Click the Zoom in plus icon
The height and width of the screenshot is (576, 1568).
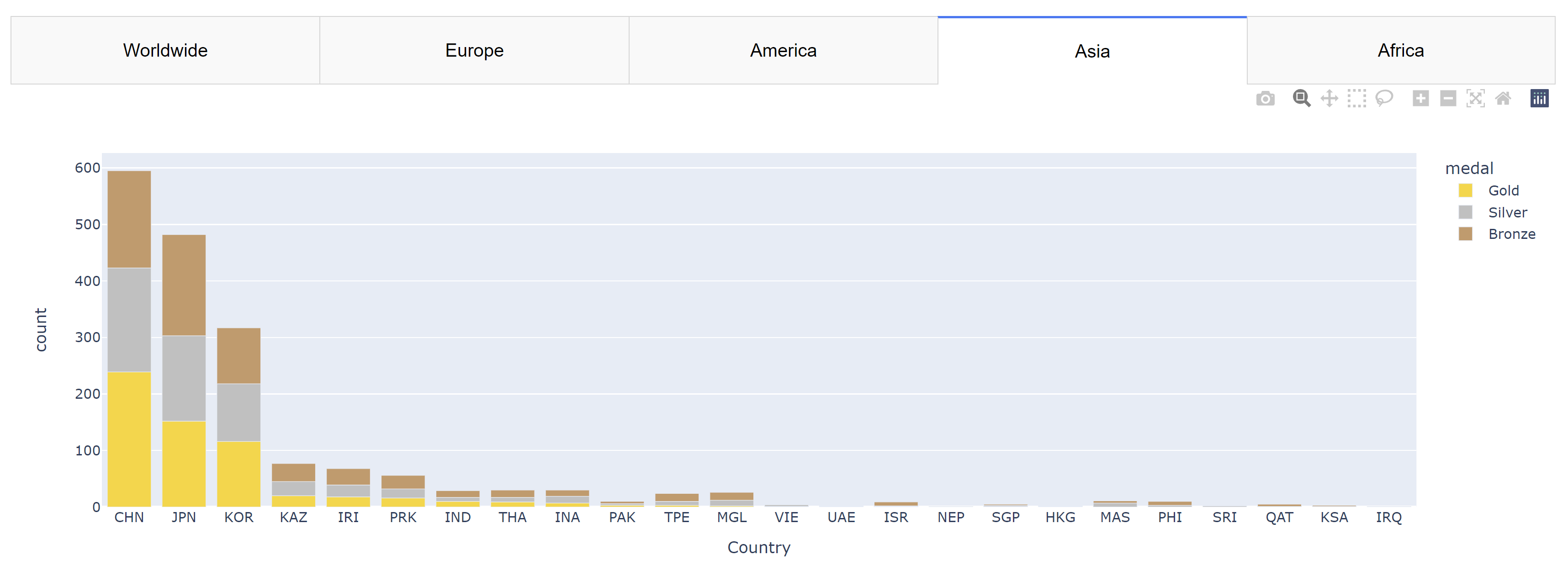[x=1421, y=99]
